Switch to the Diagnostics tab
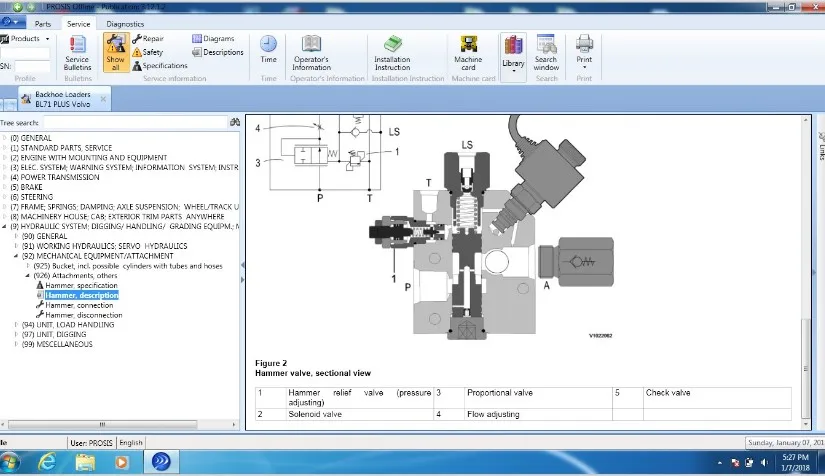 (x=125, y=24)
